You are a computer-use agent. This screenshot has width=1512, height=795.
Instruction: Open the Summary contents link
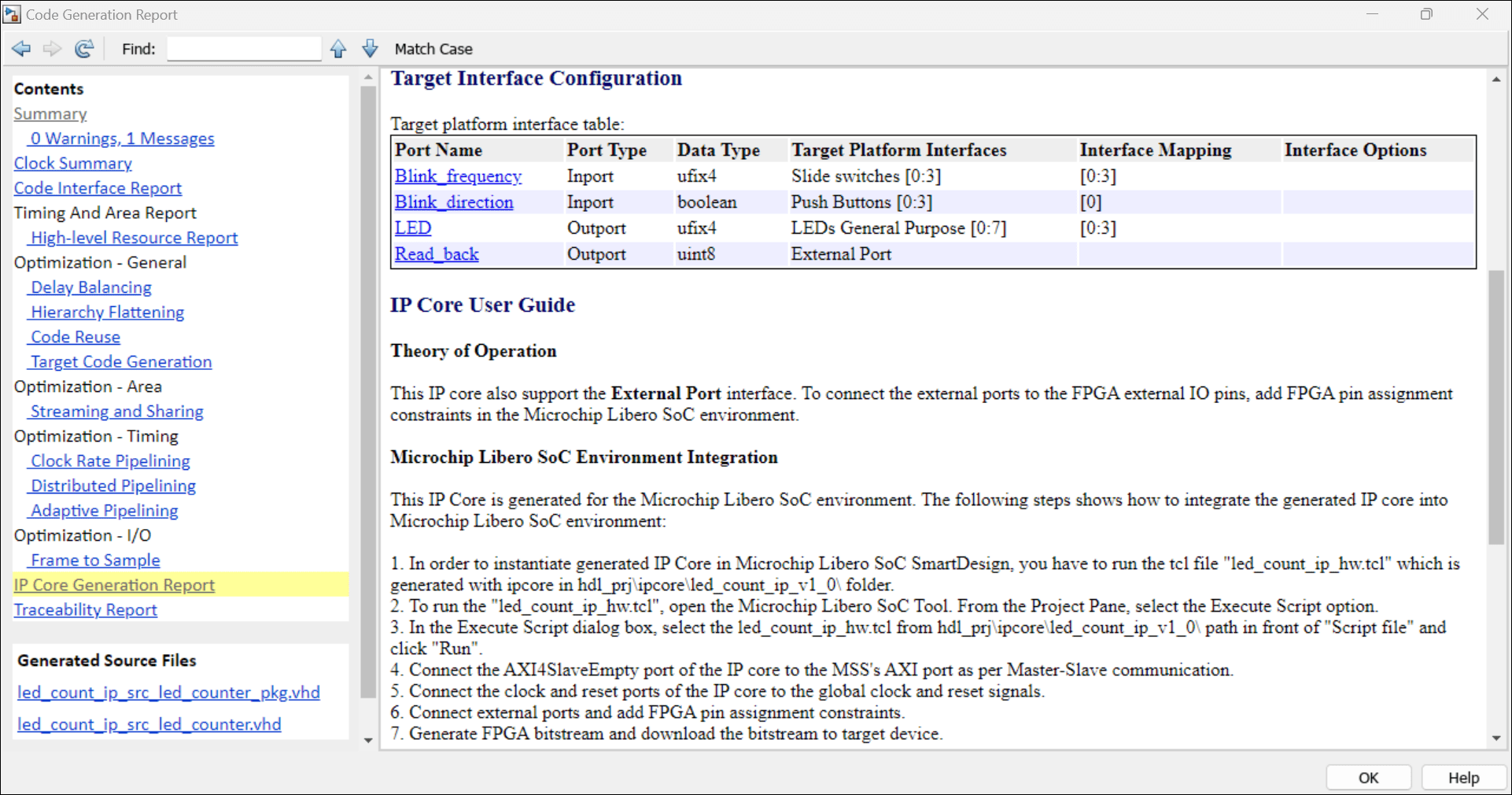click(x=50, y=114)
